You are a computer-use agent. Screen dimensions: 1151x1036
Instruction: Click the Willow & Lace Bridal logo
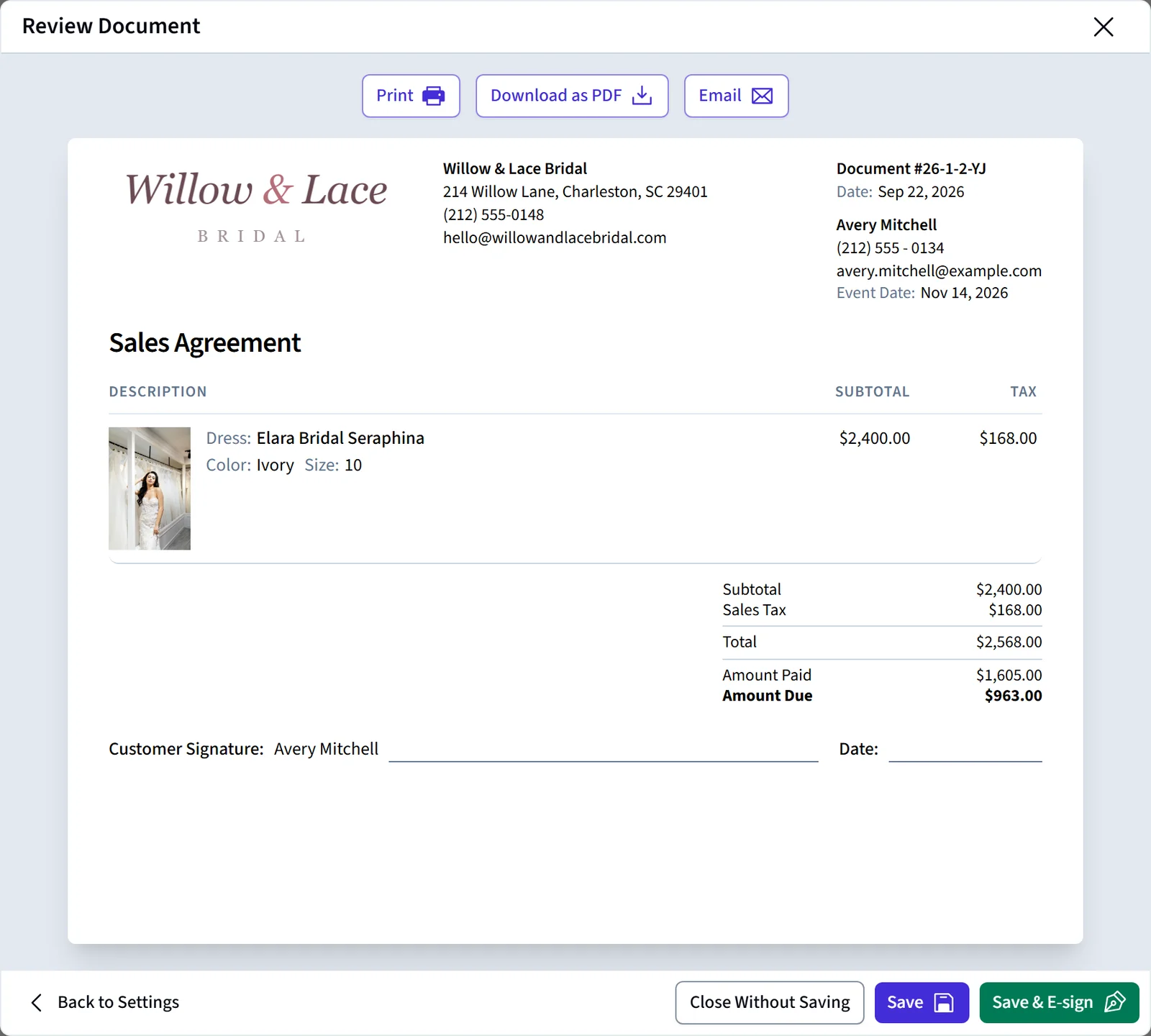(x=255, y=206)
